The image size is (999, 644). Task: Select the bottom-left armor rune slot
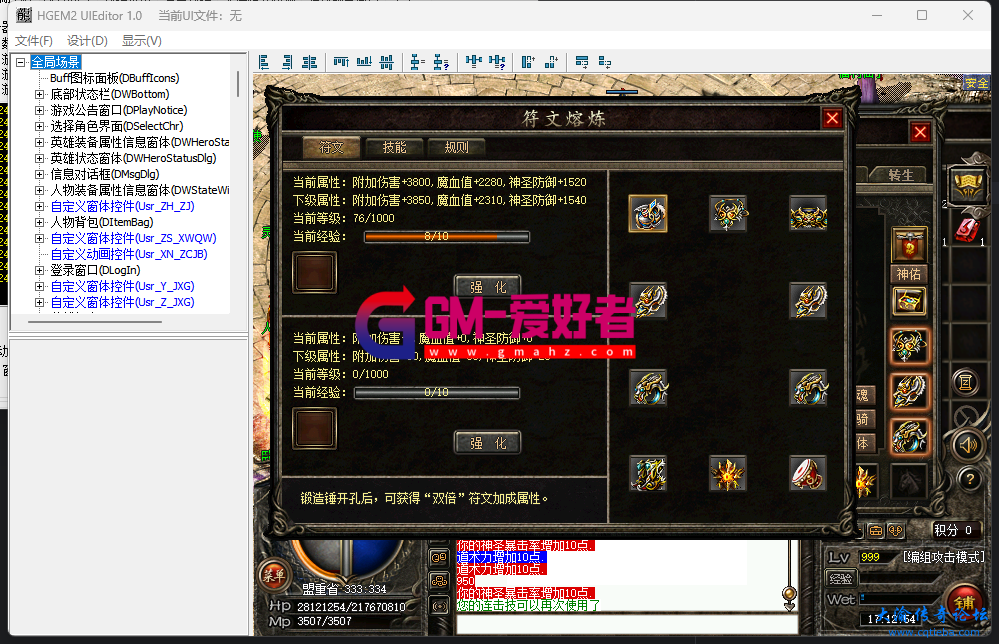pyautogui.click(x=648, y=473)
